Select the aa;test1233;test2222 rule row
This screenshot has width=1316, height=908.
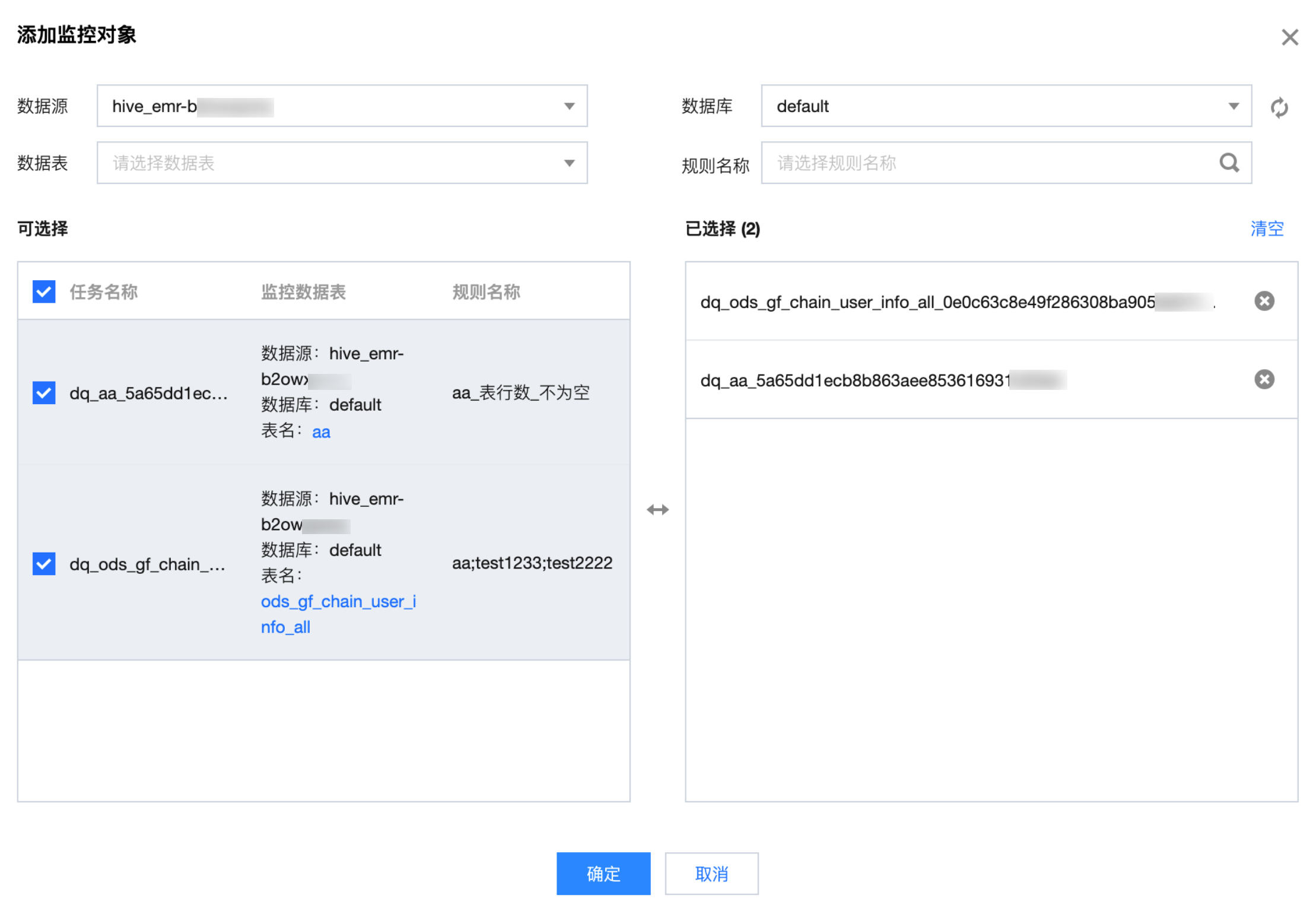click(532, 563)
